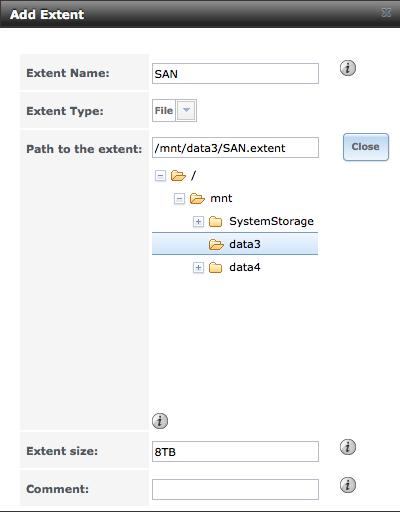
Task: Select the data3 tree item
Action: pos(235,244)
